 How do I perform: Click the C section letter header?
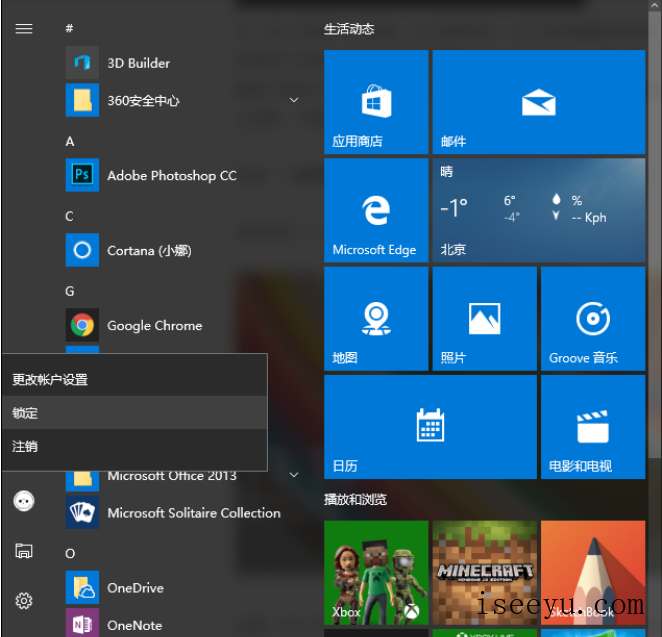pos(70,217)
